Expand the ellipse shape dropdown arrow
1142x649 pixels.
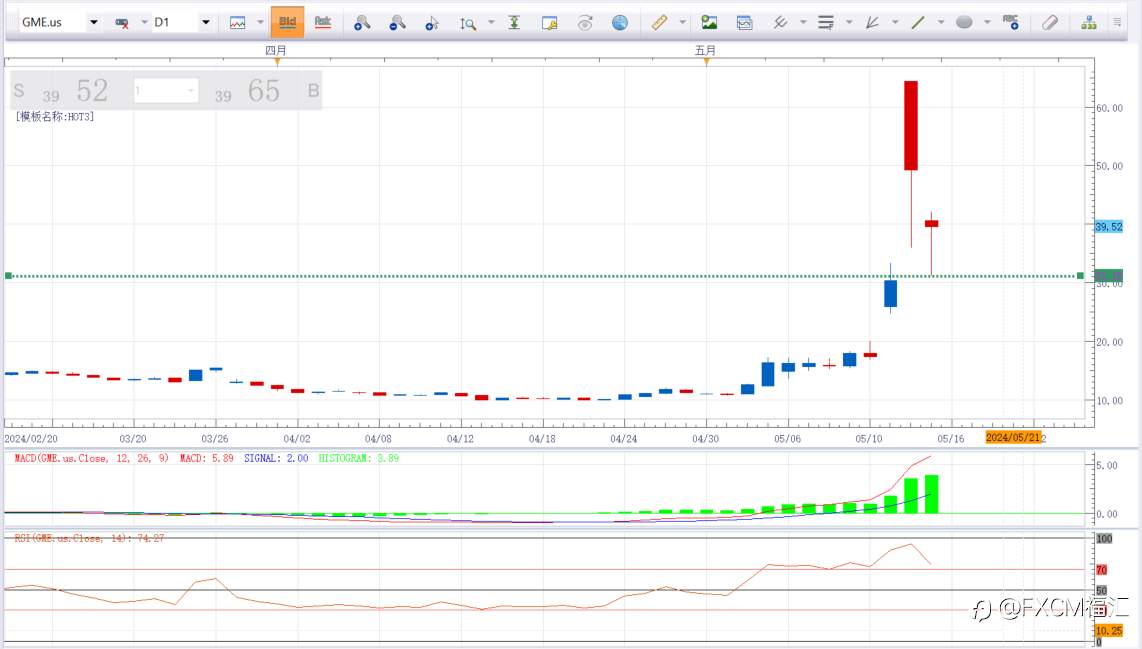pos(988,23)
